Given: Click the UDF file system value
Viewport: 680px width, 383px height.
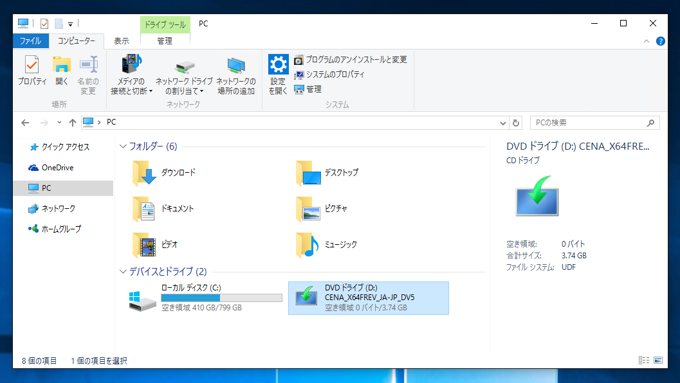Looking at the screenshot, I should (569, 267).
